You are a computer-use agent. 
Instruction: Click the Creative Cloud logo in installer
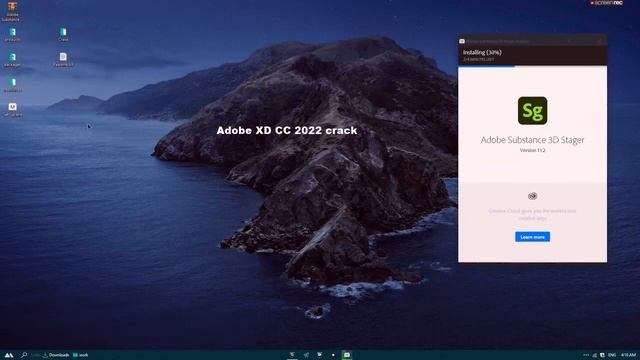coord(532,196)
